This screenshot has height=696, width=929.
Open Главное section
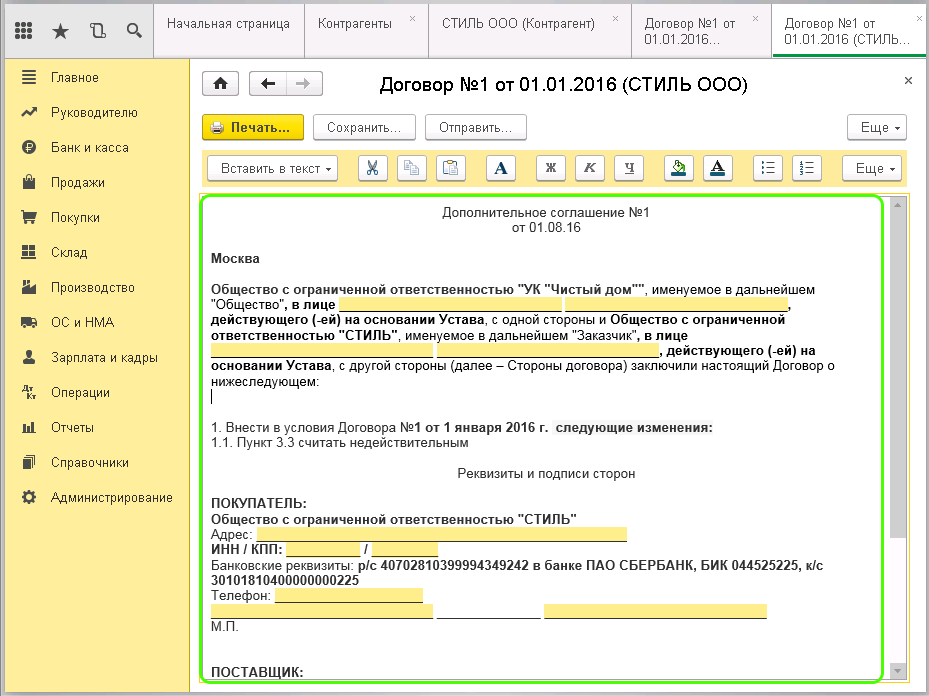click(x=75, y=78)
